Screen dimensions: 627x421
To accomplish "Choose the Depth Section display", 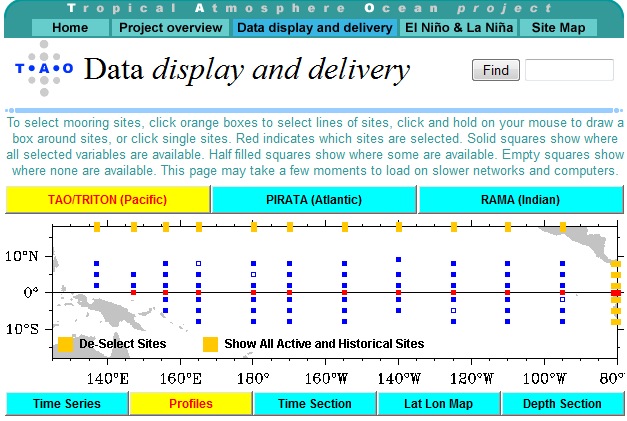I will point(562,404).
